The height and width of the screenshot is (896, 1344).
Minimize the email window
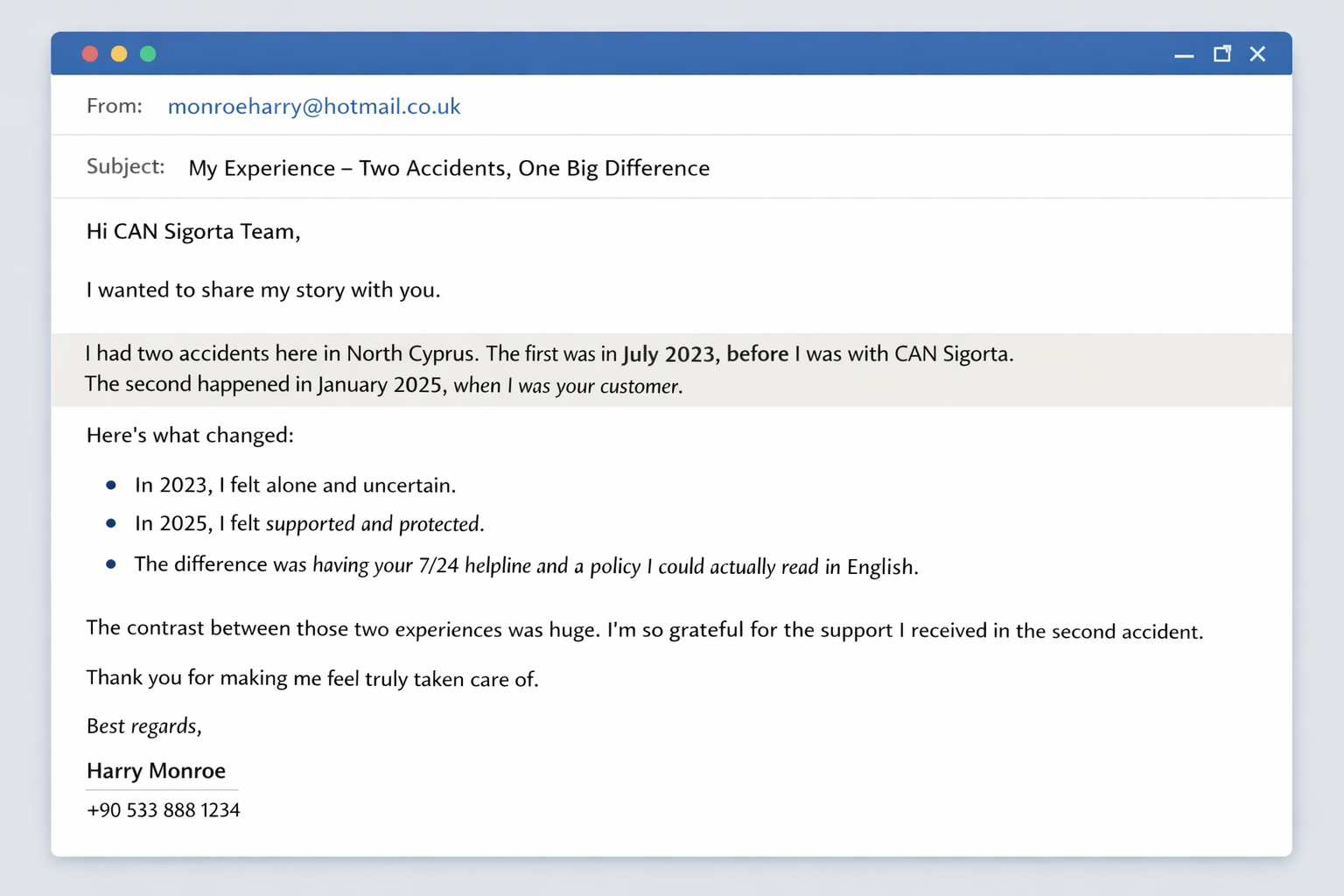pyautogui.click(x=1184, y=55)
